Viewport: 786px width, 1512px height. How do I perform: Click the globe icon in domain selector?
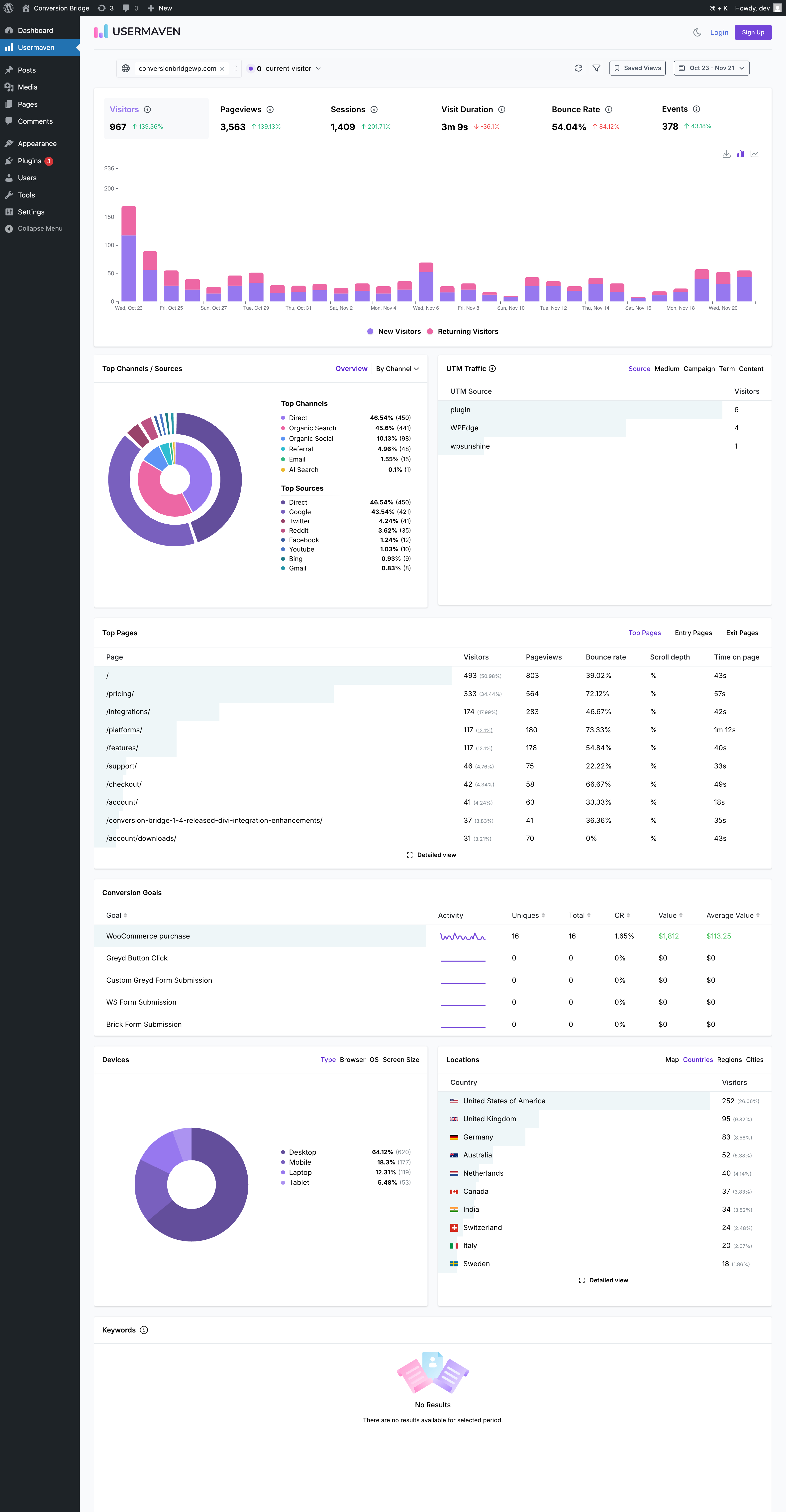click(126, 69)
